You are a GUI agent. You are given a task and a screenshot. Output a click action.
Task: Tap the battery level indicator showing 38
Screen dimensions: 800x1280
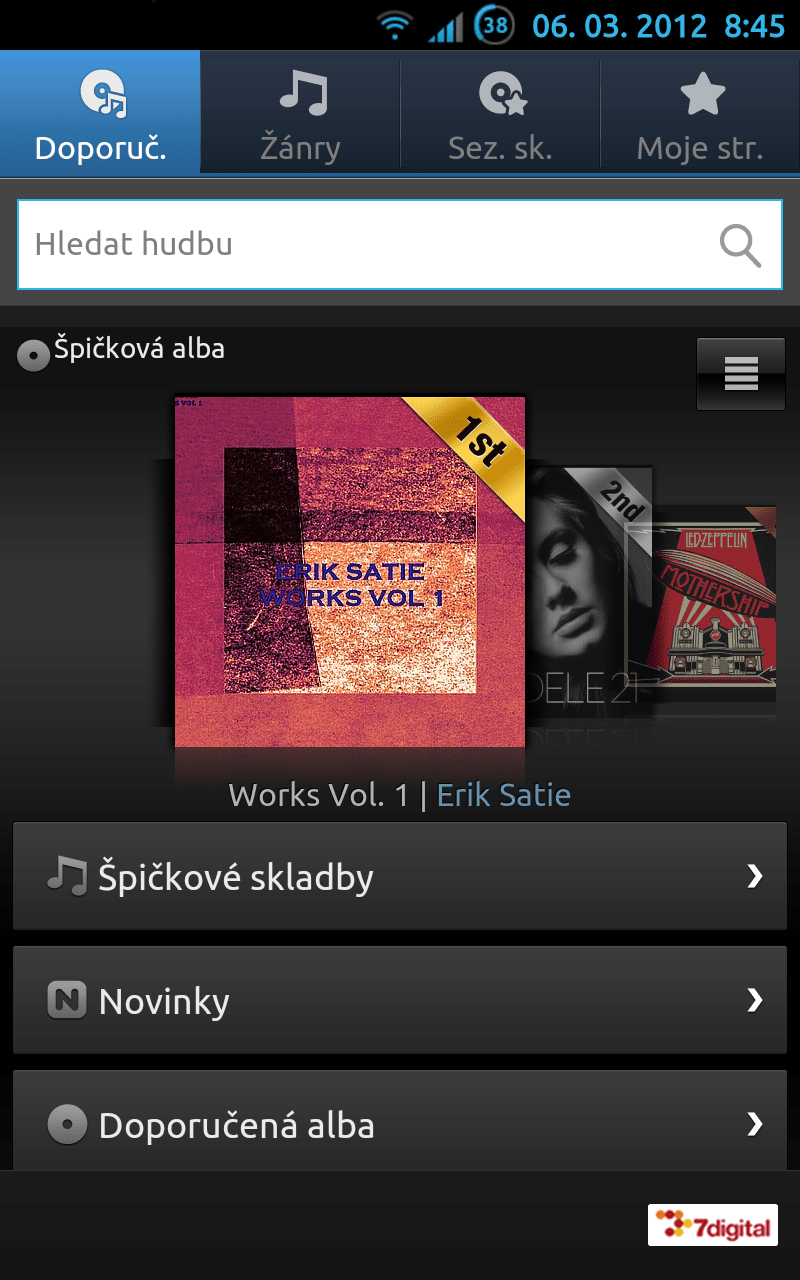click(x=494, y=25)
